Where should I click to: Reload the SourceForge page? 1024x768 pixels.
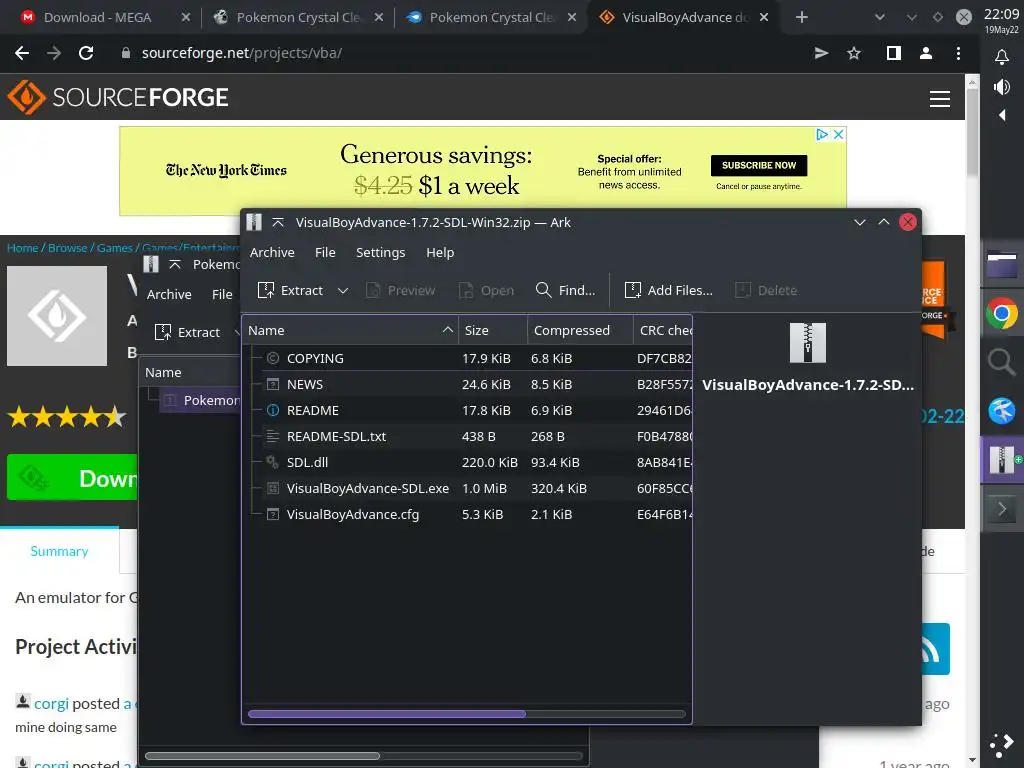click(x=86, y=54)
